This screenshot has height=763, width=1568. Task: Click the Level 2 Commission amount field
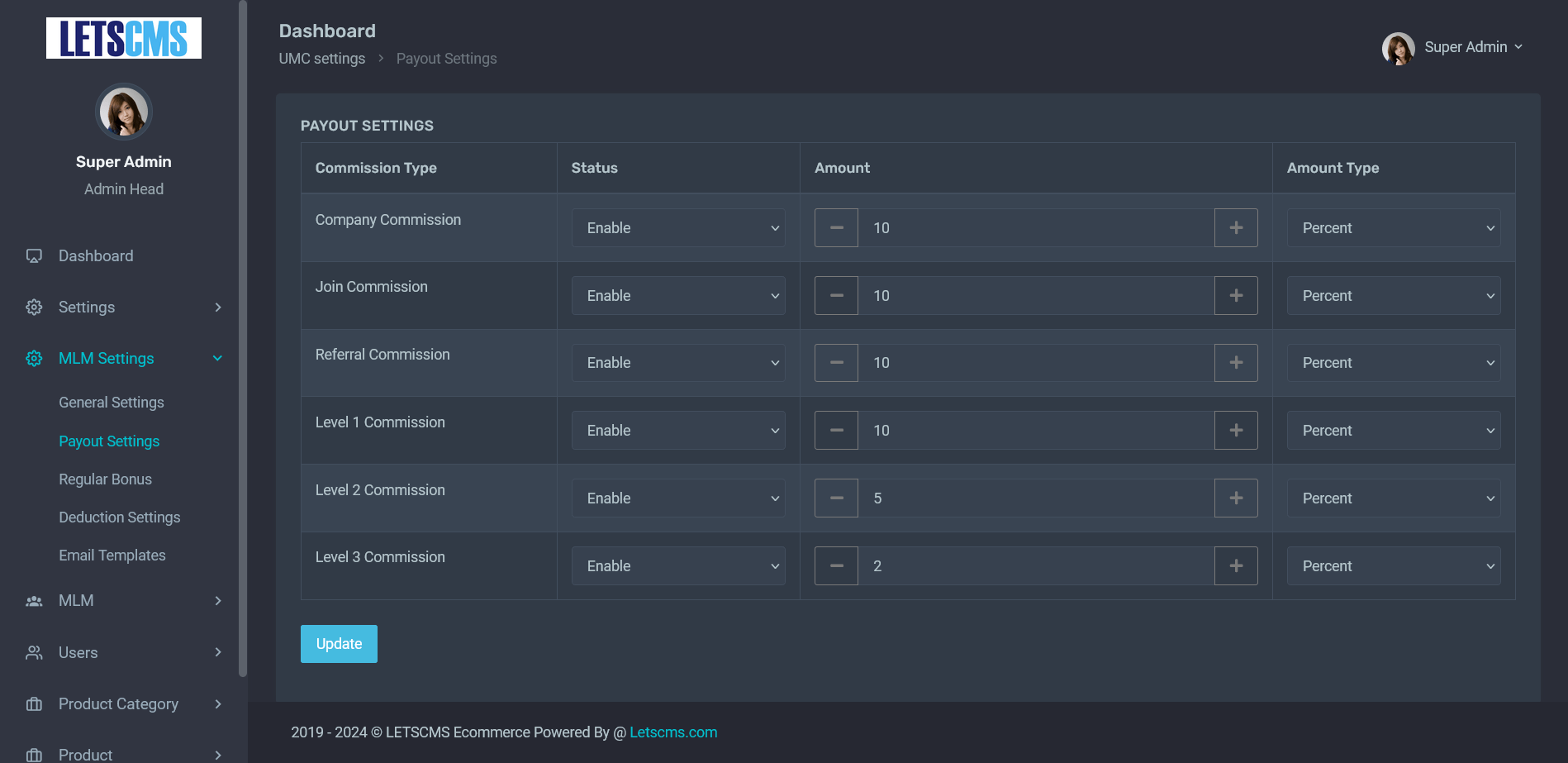coord(1033,498)
